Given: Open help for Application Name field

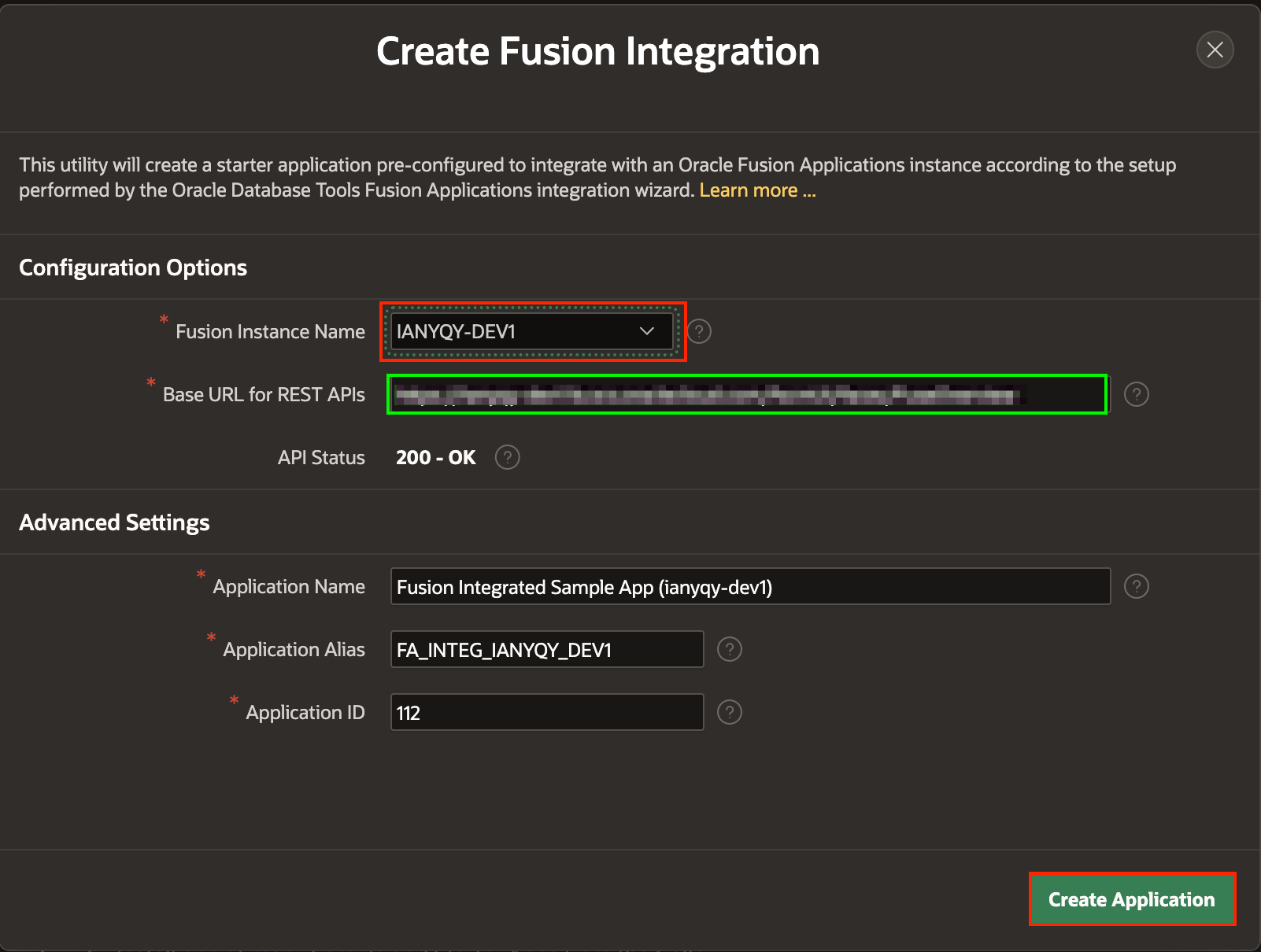Looking at the screenshot, I should (1136, 586).
